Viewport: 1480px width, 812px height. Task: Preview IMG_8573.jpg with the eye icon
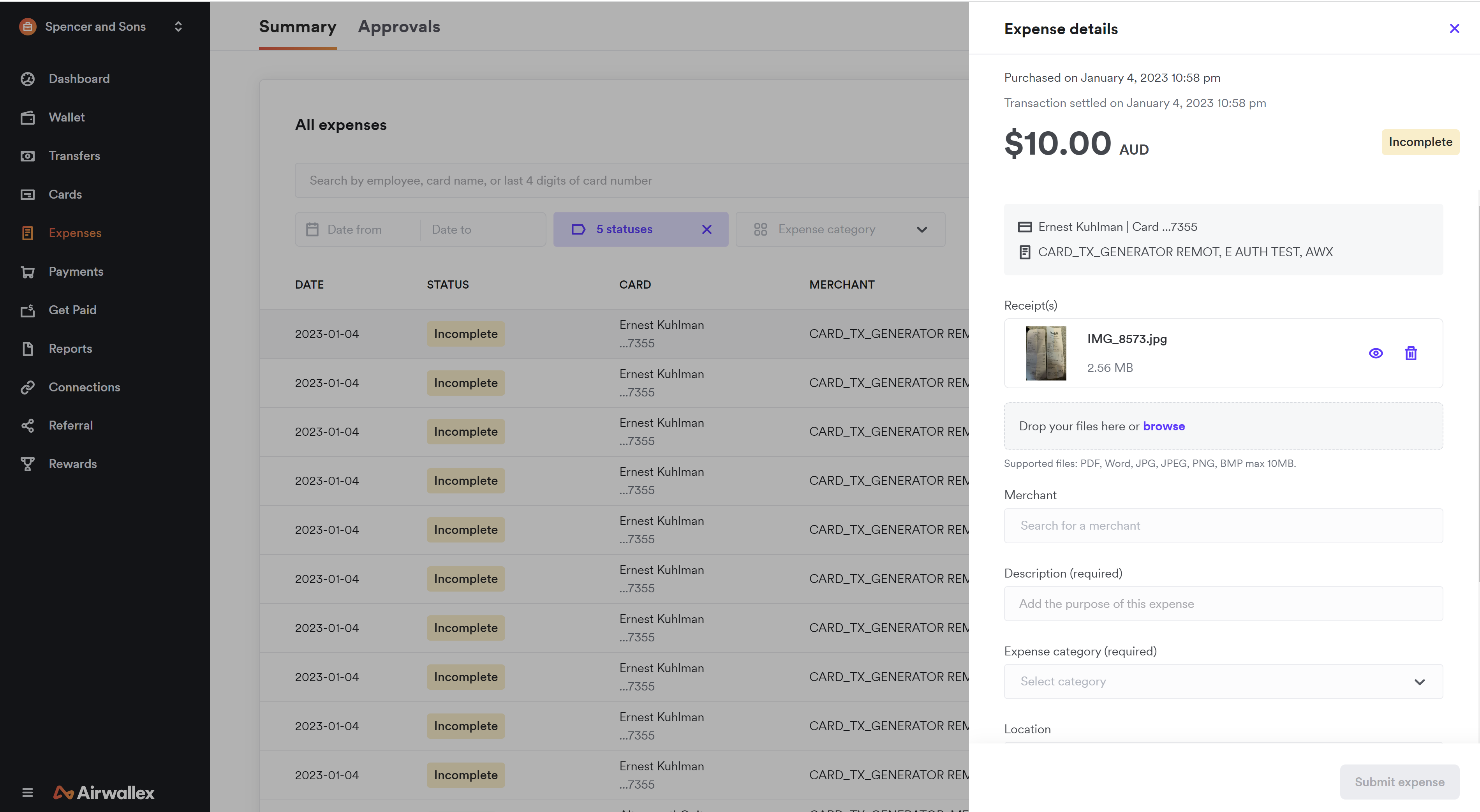pyautogui.click(x=1376, y=353)
